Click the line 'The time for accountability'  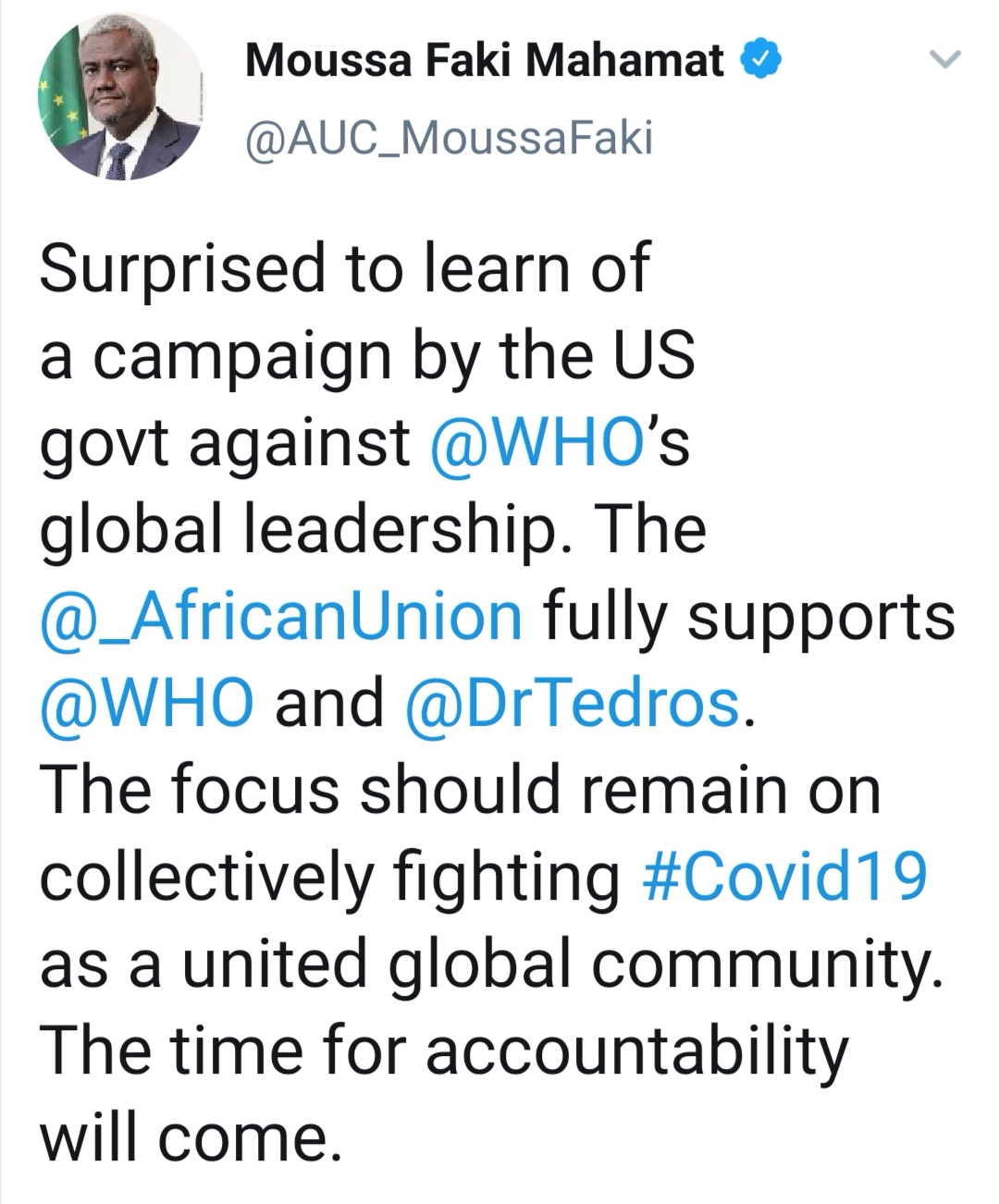click(444, 1051)
